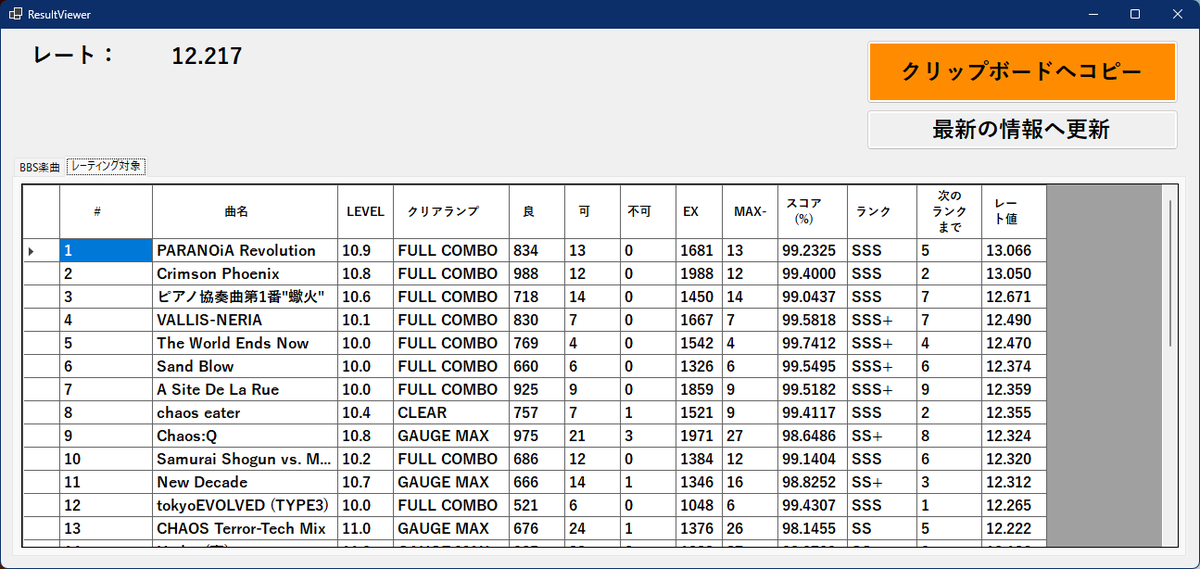
Task: Click the rating value 12.217
Action: click(x=207, y=56)
